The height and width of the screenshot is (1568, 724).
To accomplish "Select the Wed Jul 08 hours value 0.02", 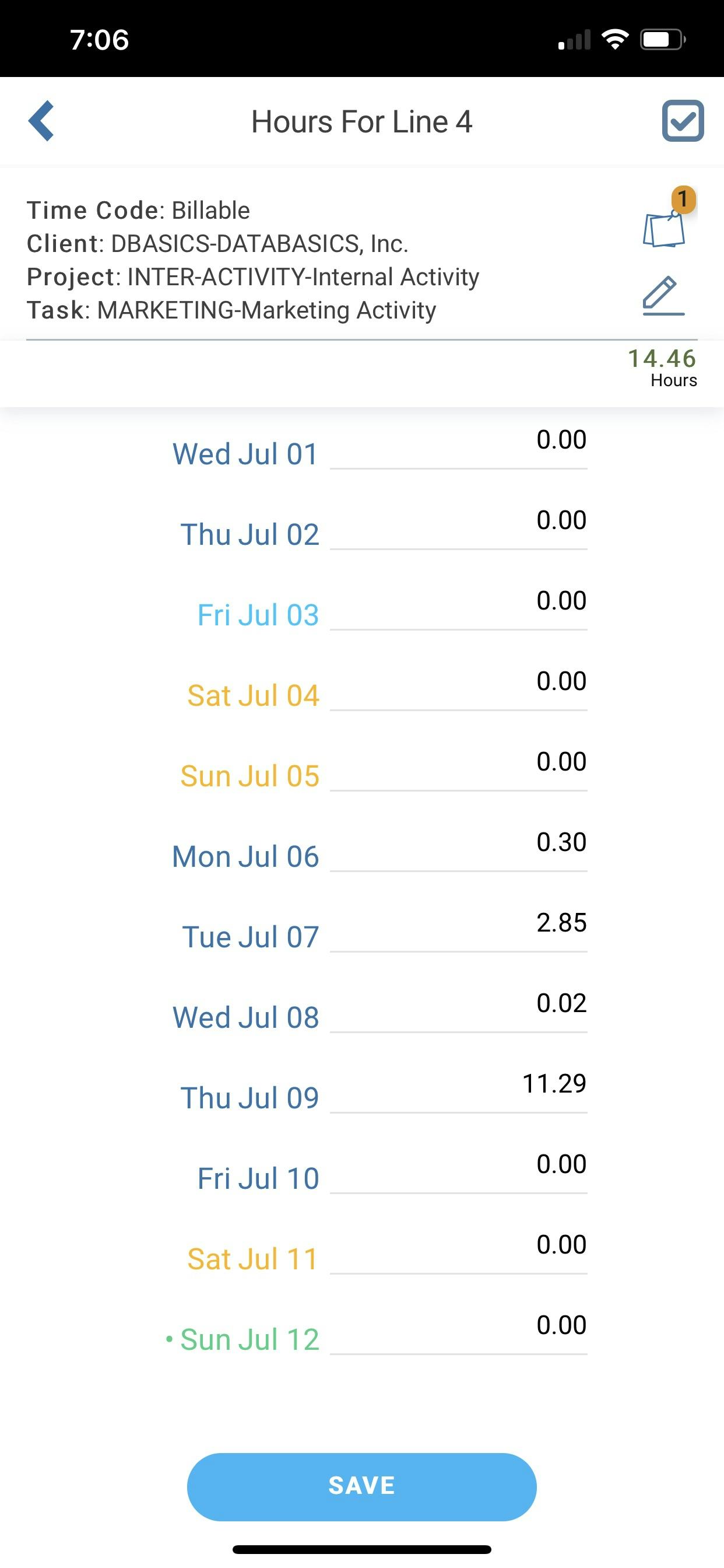I will [458, 1012].
